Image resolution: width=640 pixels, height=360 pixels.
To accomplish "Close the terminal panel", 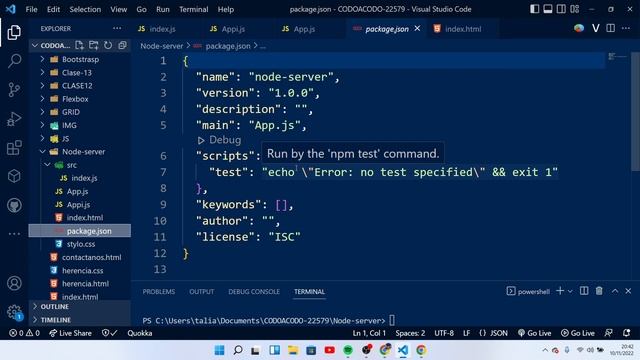I will coord(628,291).
